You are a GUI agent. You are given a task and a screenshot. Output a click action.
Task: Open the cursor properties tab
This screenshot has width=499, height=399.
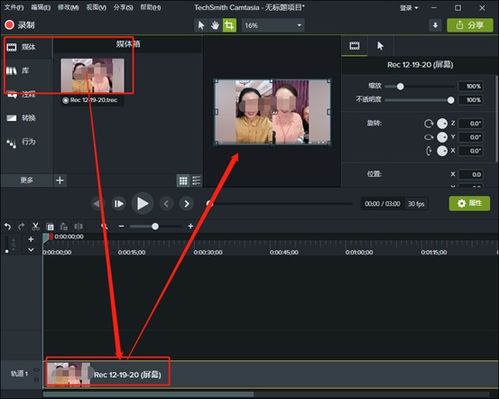380,46
